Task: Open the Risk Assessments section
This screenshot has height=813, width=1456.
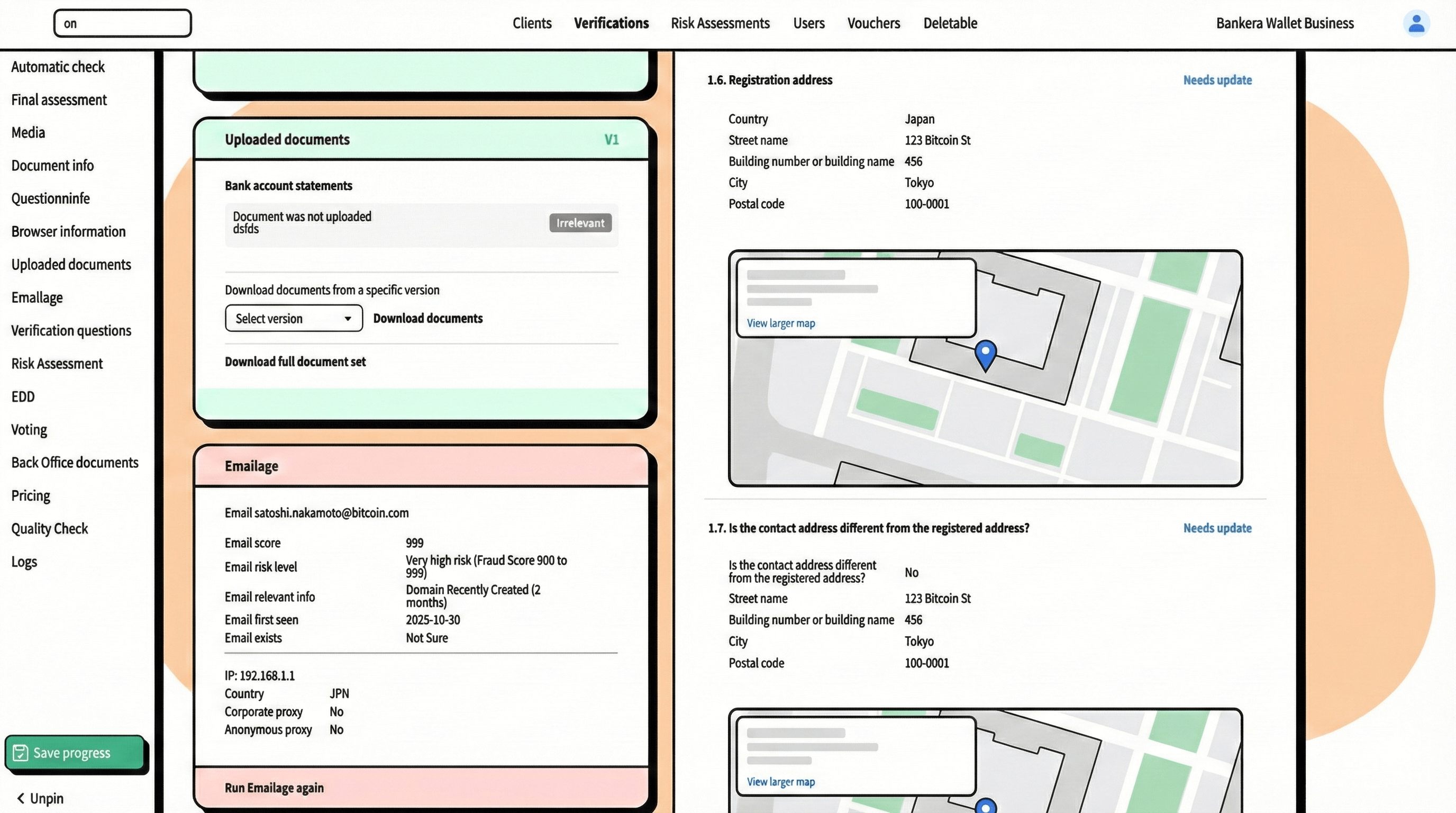Action: (720, 23)
